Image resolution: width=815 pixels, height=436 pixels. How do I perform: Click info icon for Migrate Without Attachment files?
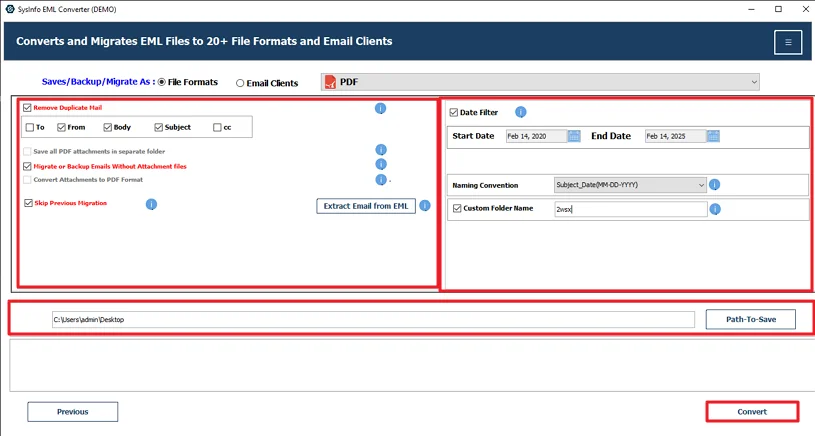coord(381,164)
